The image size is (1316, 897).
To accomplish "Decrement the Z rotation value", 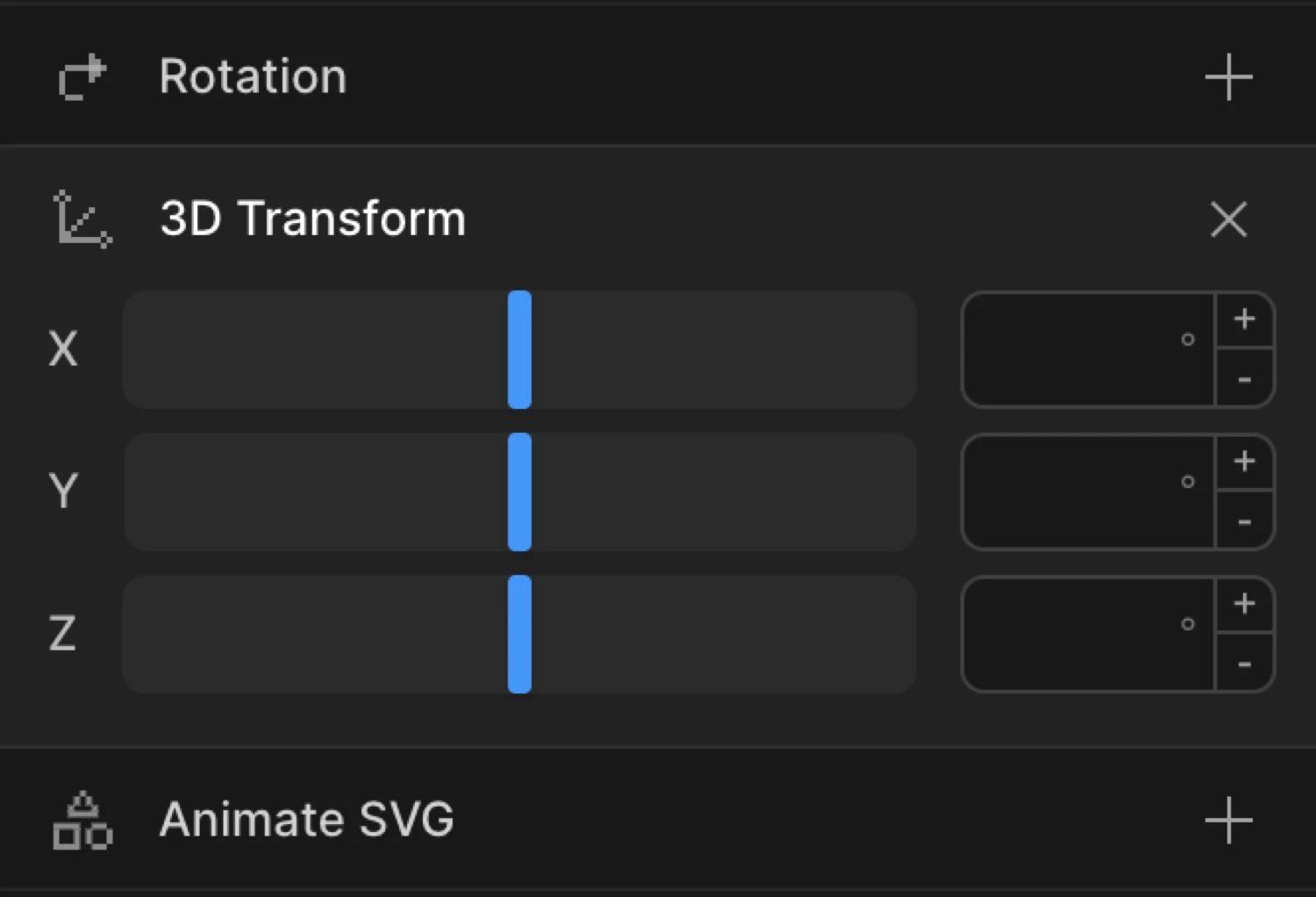I will (x=1243, y=664).
